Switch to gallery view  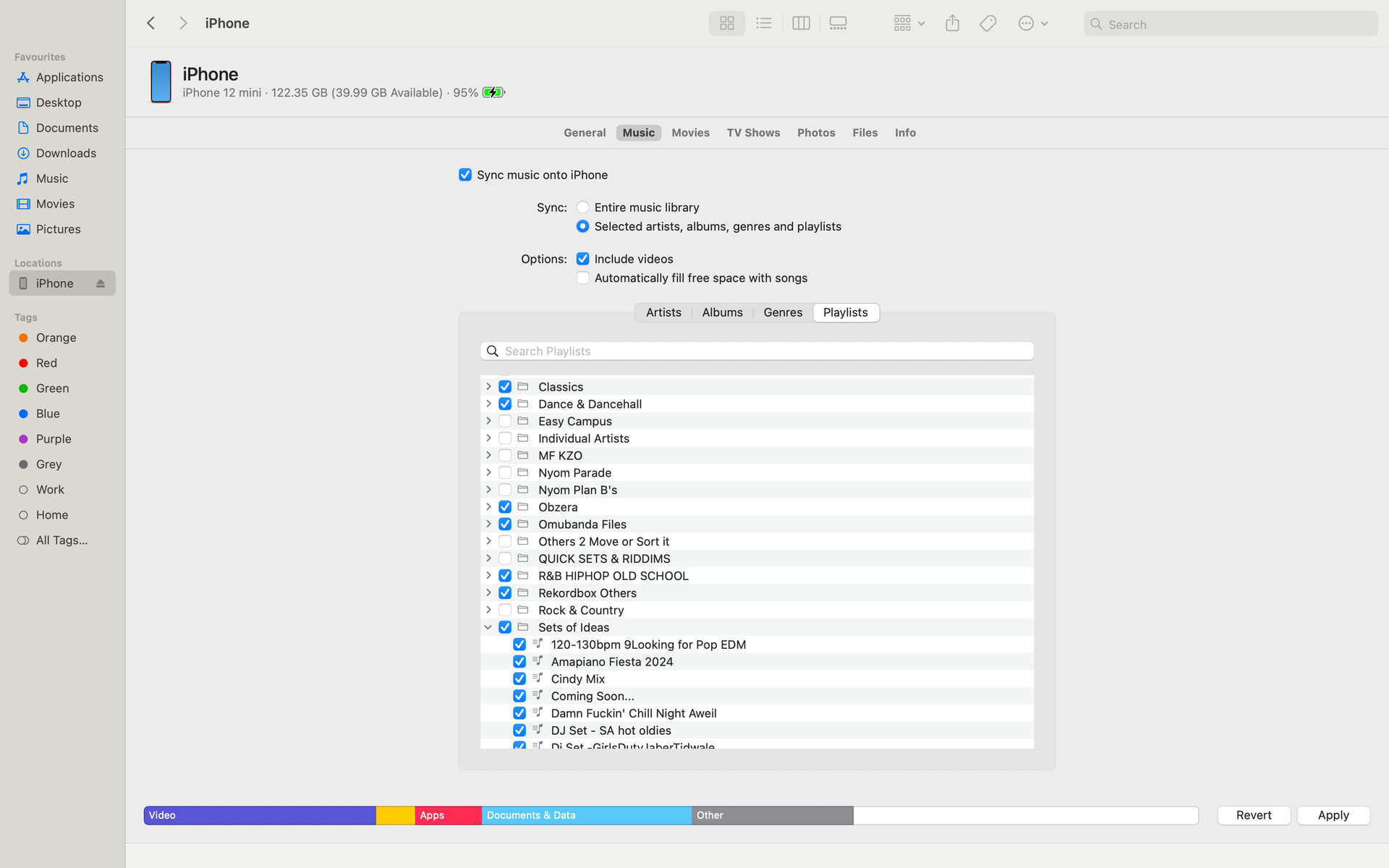coord(838,23)
